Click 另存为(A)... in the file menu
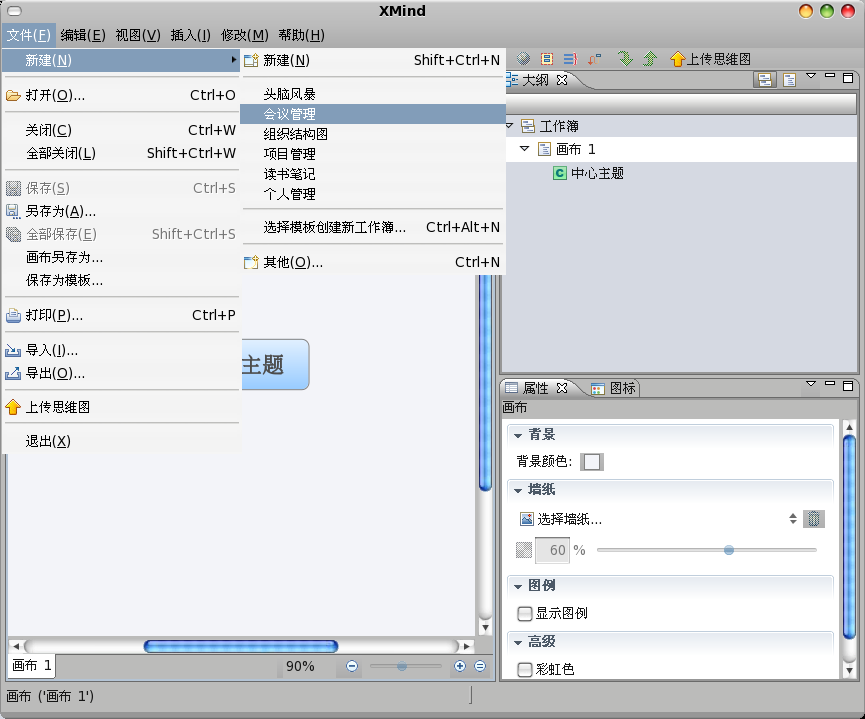Viewport: 865px width, 719px height. click(x=121, y=211)
